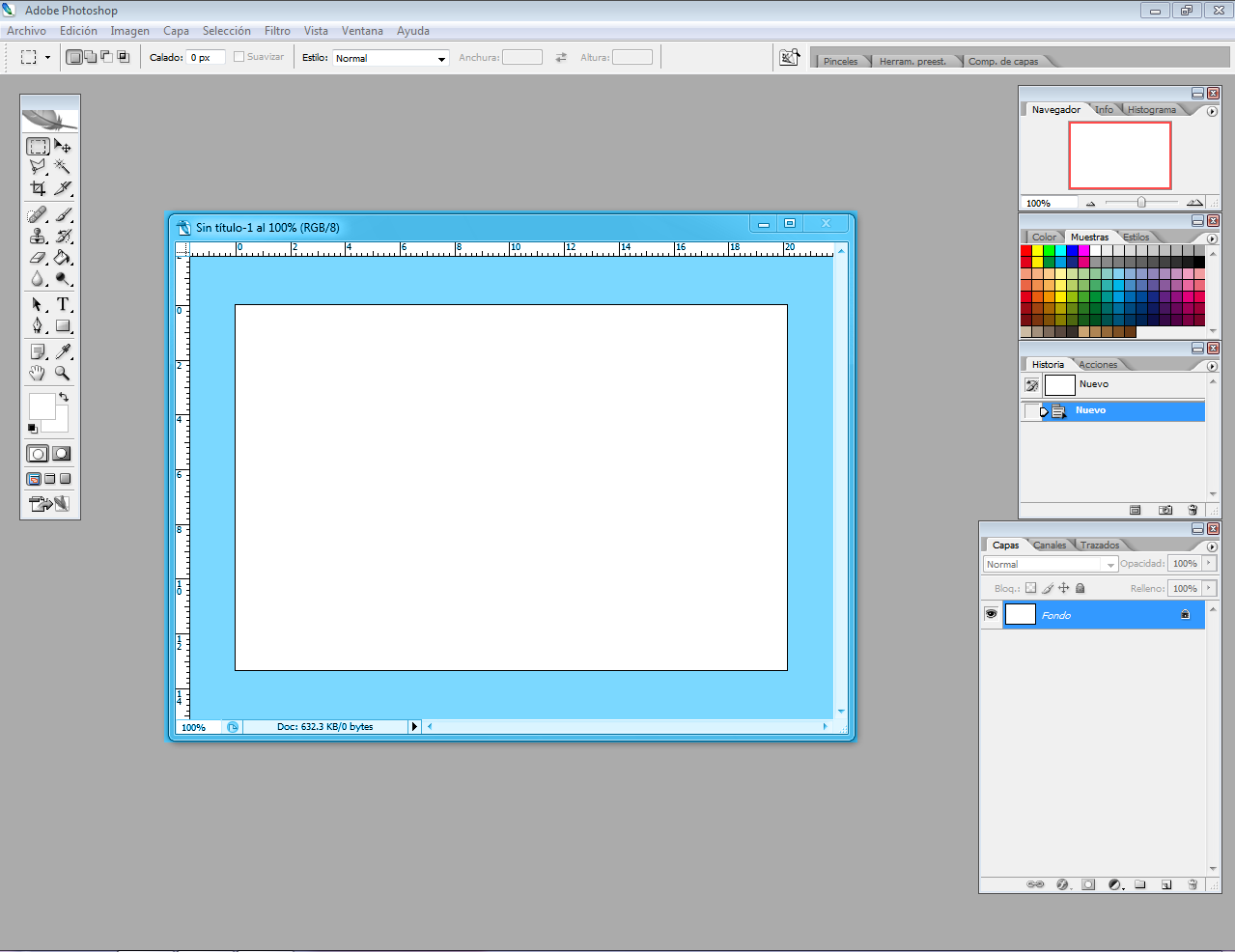Pick the red swatch in Muestras
This screenshot has height=952, width=1235.
(x=1026, y=251)
